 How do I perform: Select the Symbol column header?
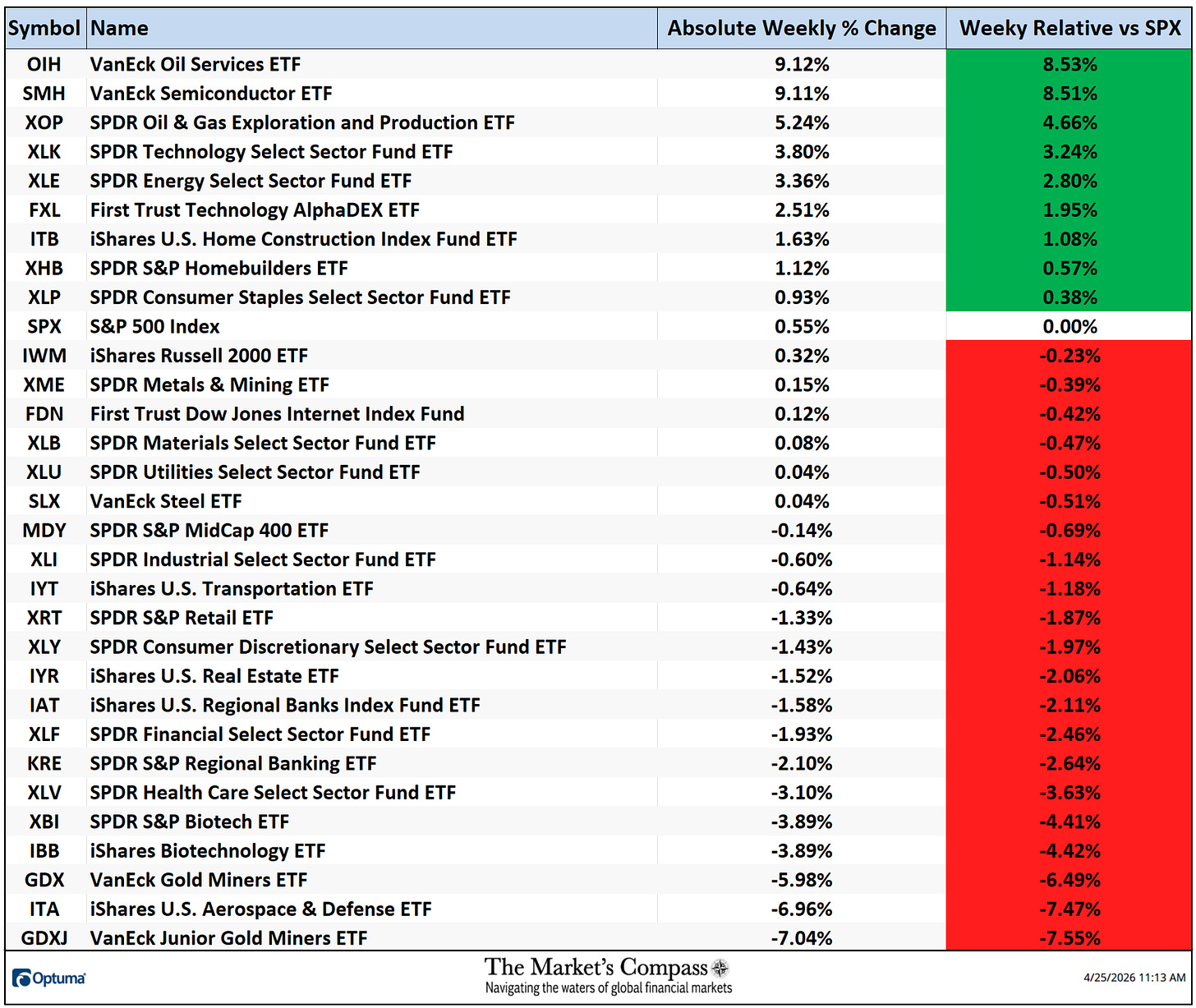44,28
